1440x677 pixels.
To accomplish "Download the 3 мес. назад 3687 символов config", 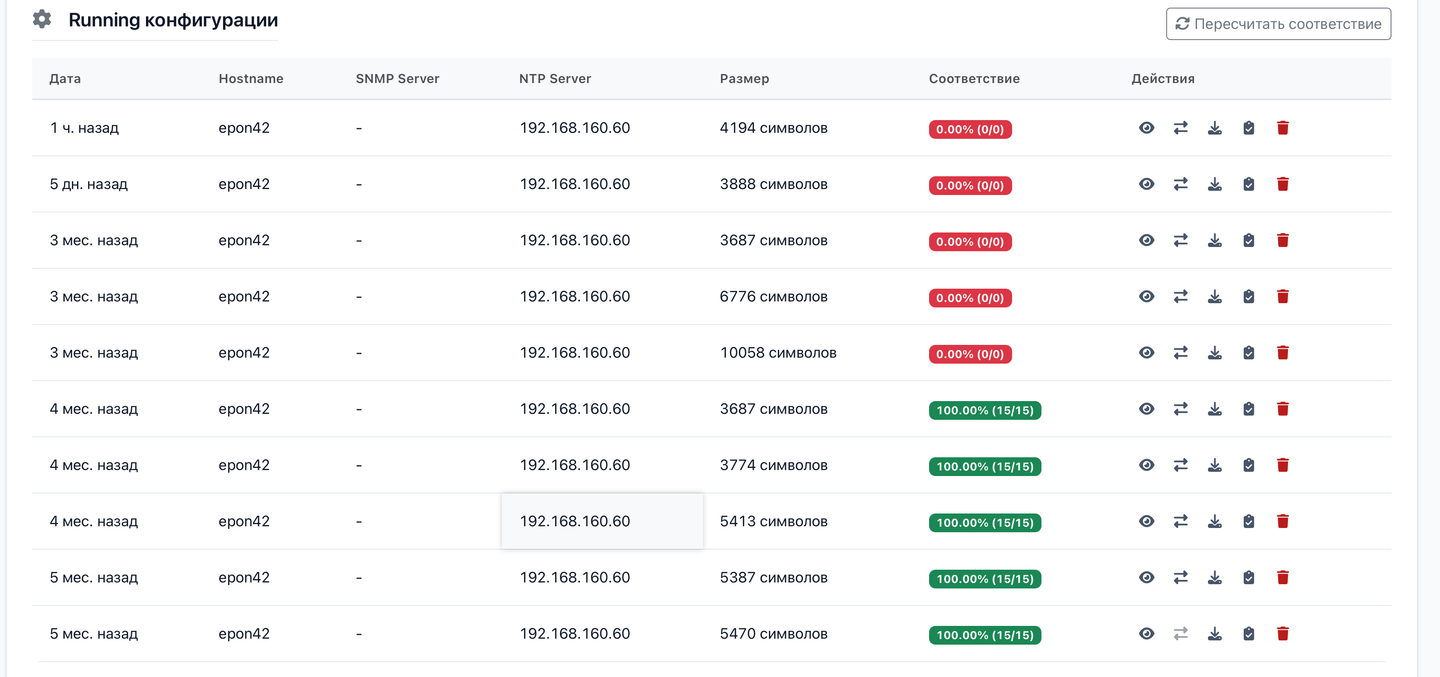I will click(1215, 240).
